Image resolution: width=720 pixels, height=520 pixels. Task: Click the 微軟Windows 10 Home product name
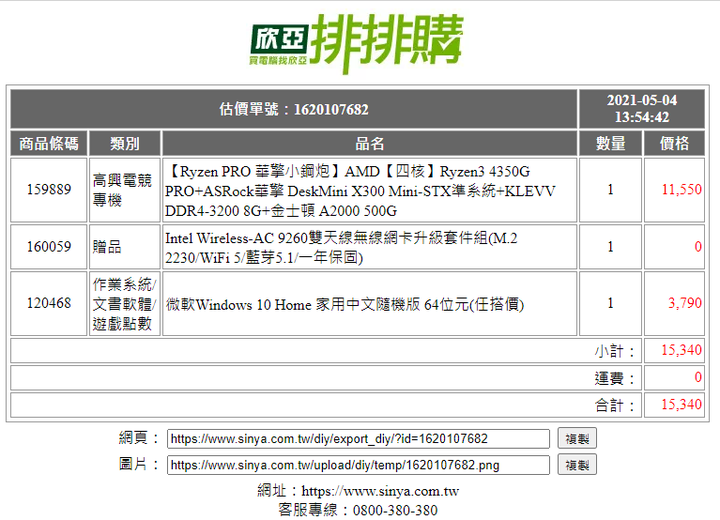click(344, 305)
